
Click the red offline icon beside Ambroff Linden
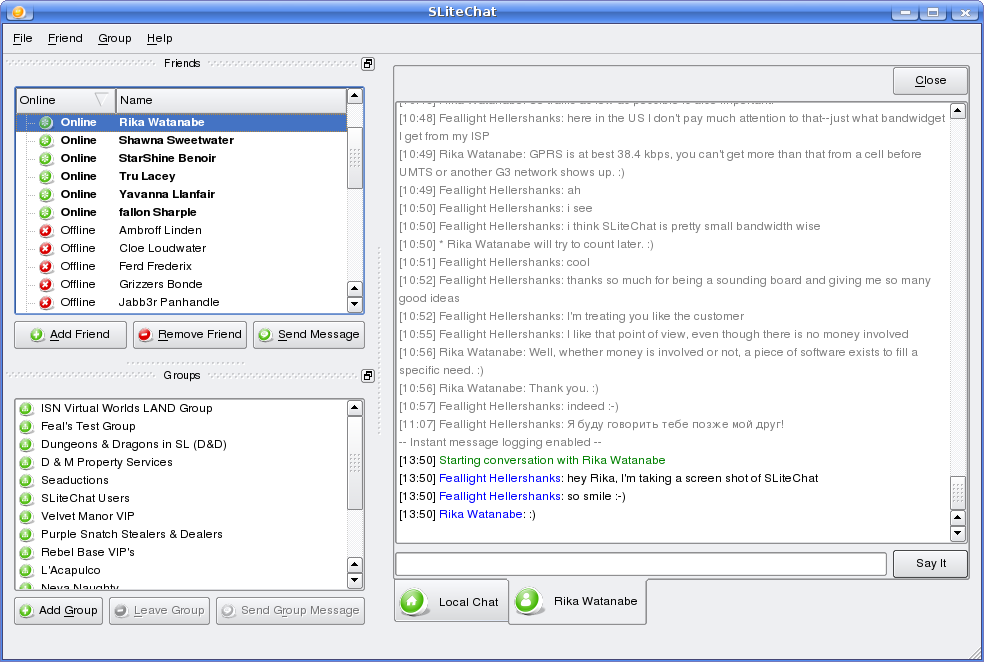pos(46,231)
